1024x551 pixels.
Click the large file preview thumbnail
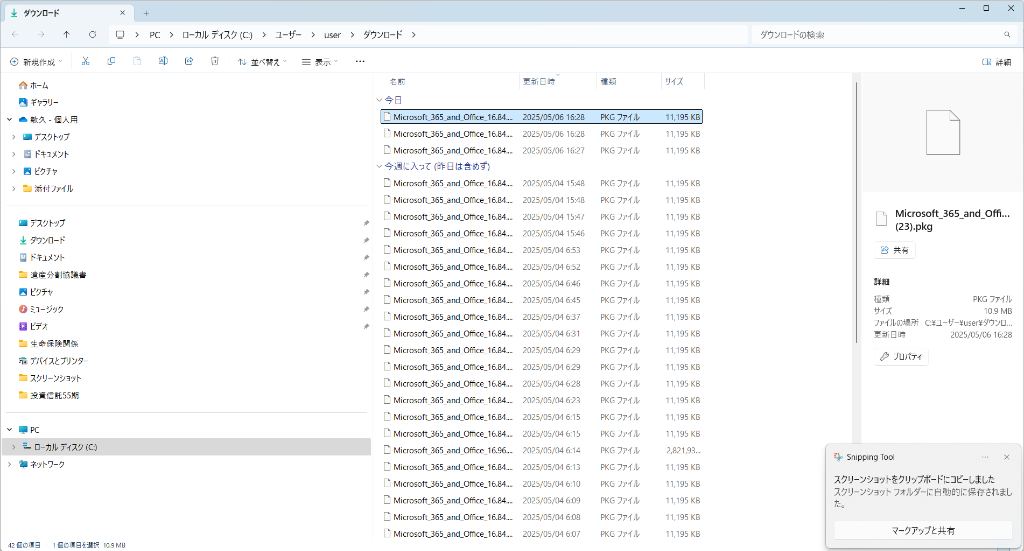(943, 133)
